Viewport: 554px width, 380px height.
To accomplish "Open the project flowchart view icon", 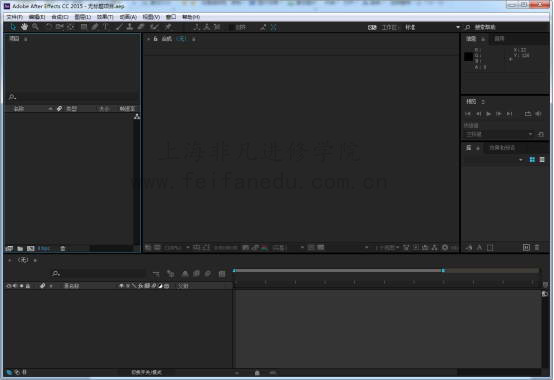I will (x=137, y=117).
